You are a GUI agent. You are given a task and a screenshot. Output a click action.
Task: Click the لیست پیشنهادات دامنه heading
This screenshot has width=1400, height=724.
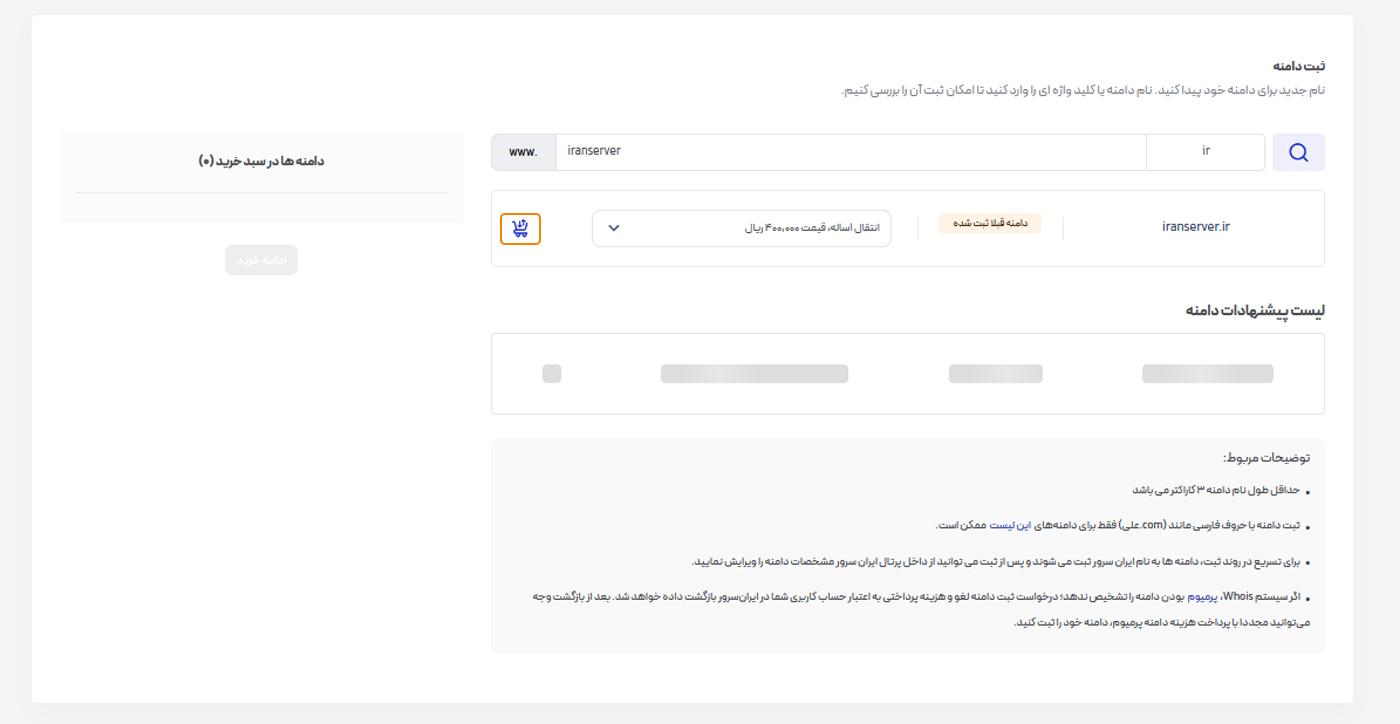pyautogui.click(x=1255, y=311)
